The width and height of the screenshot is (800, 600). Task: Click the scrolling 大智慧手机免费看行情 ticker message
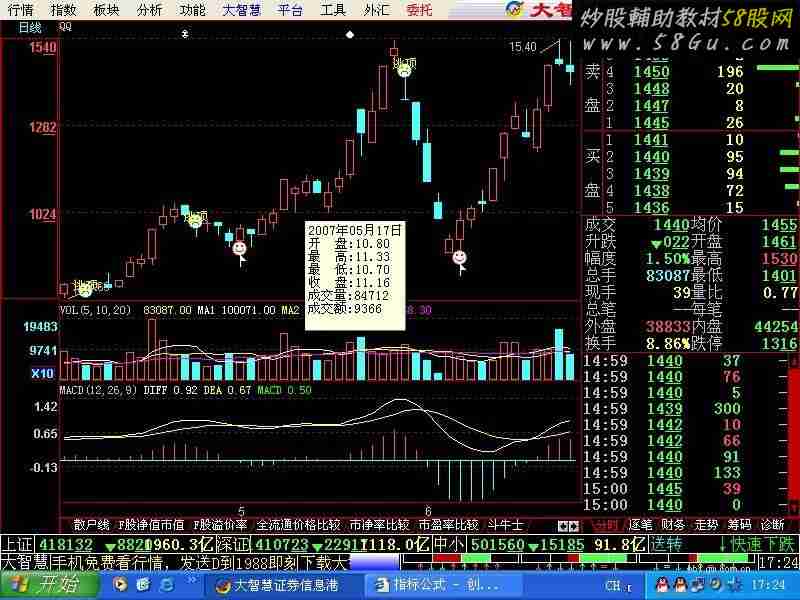coord(174,563)
